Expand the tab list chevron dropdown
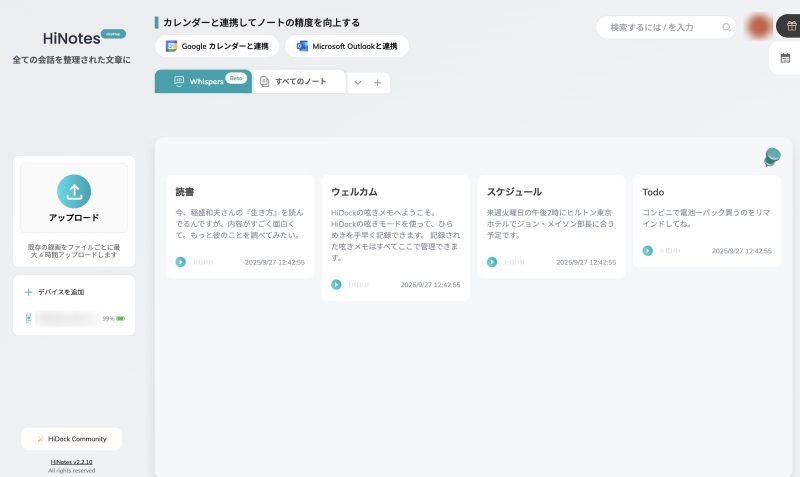Image resolution: width=800 pixels, height=477 pixels. click(358, 83)
